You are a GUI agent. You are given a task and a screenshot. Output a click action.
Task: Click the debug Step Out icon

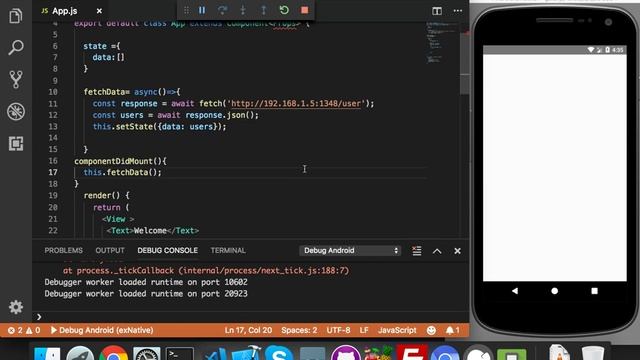coord(263,10)
